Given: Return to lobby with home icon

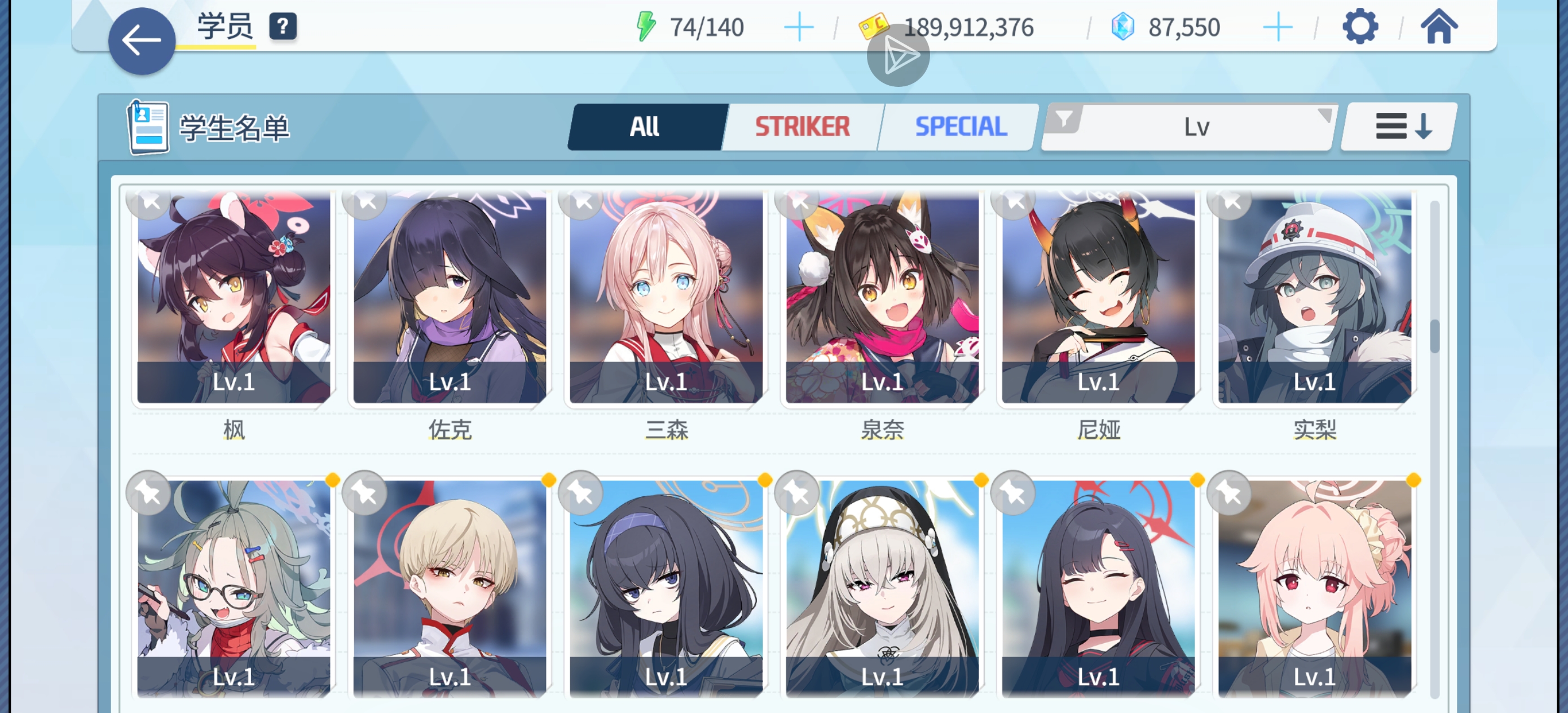Looking at the screenshot, I should [x=1439, y=27].
